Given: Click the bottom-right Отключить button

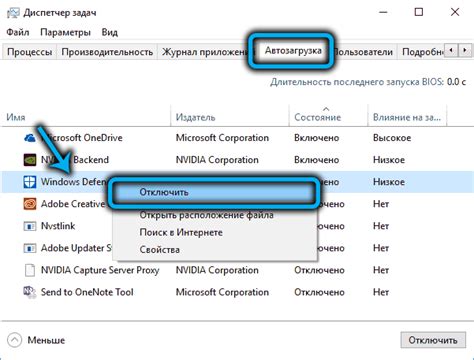Looking at the screenshot, I should pyautogui.click(x=433, y=340).
